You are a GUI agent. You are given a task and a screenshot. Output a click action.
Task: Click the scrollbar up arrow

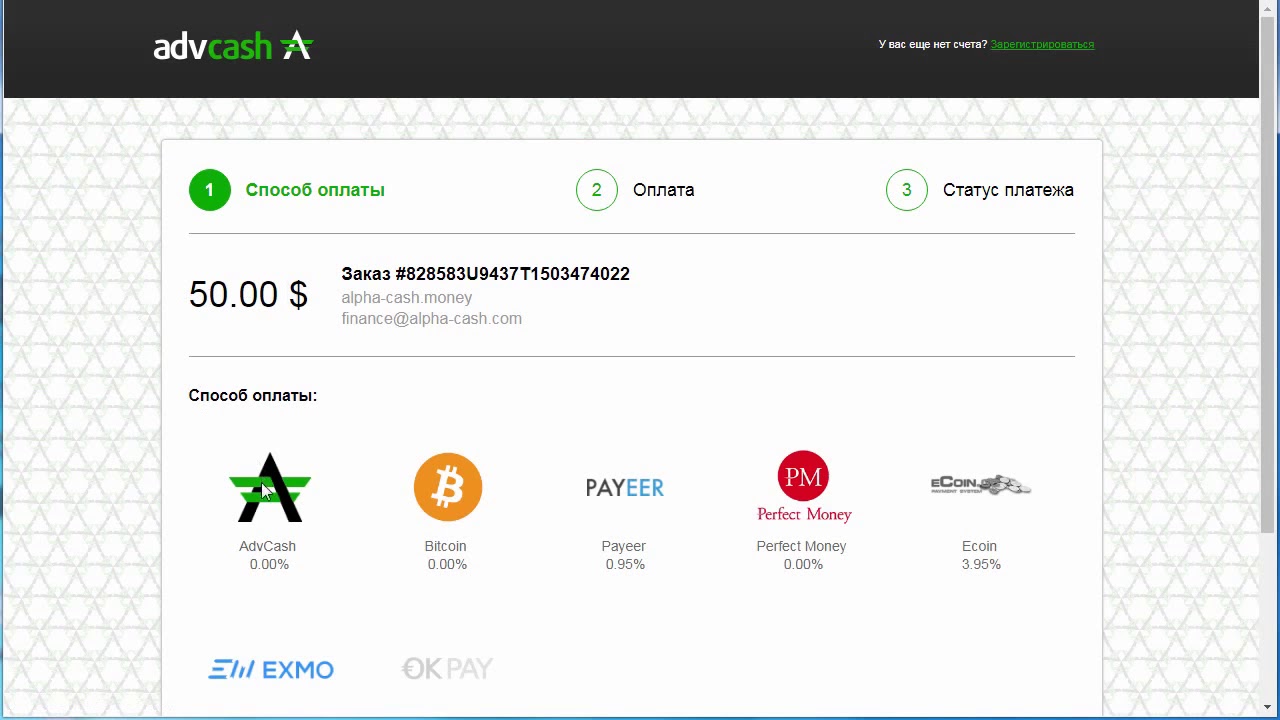coord(1268,8)
